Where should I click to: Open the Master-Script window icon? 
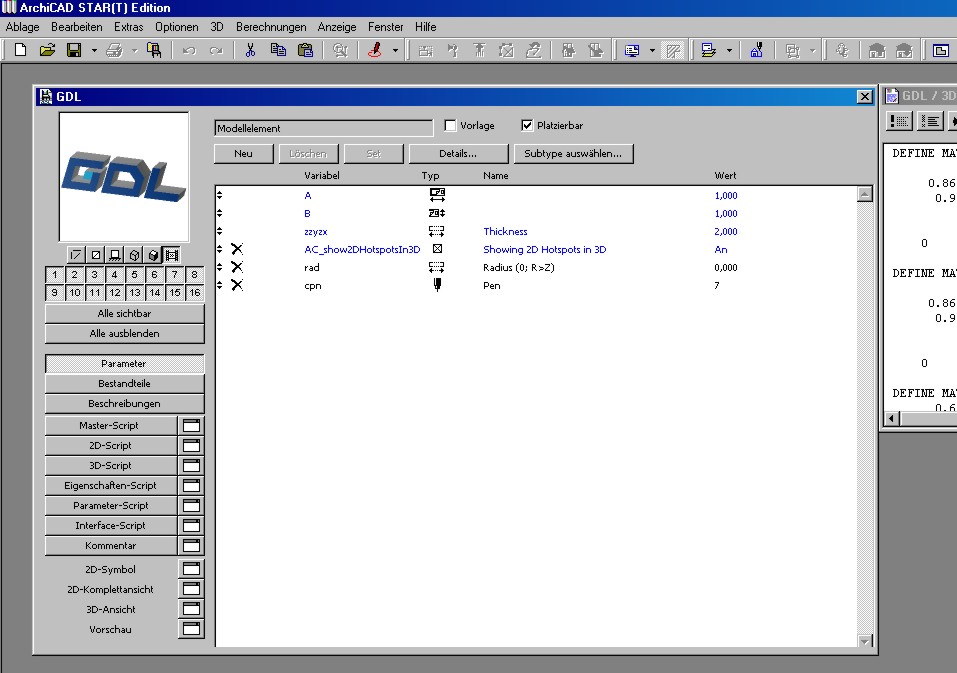click(x=191, y=425)
